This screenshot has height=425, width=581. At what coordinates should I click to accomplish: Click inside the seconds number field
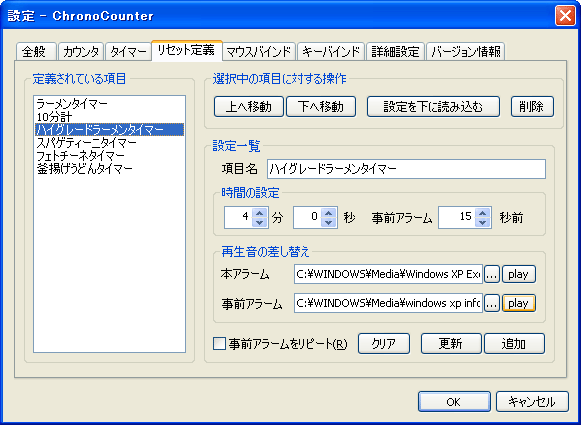point(308,218)
